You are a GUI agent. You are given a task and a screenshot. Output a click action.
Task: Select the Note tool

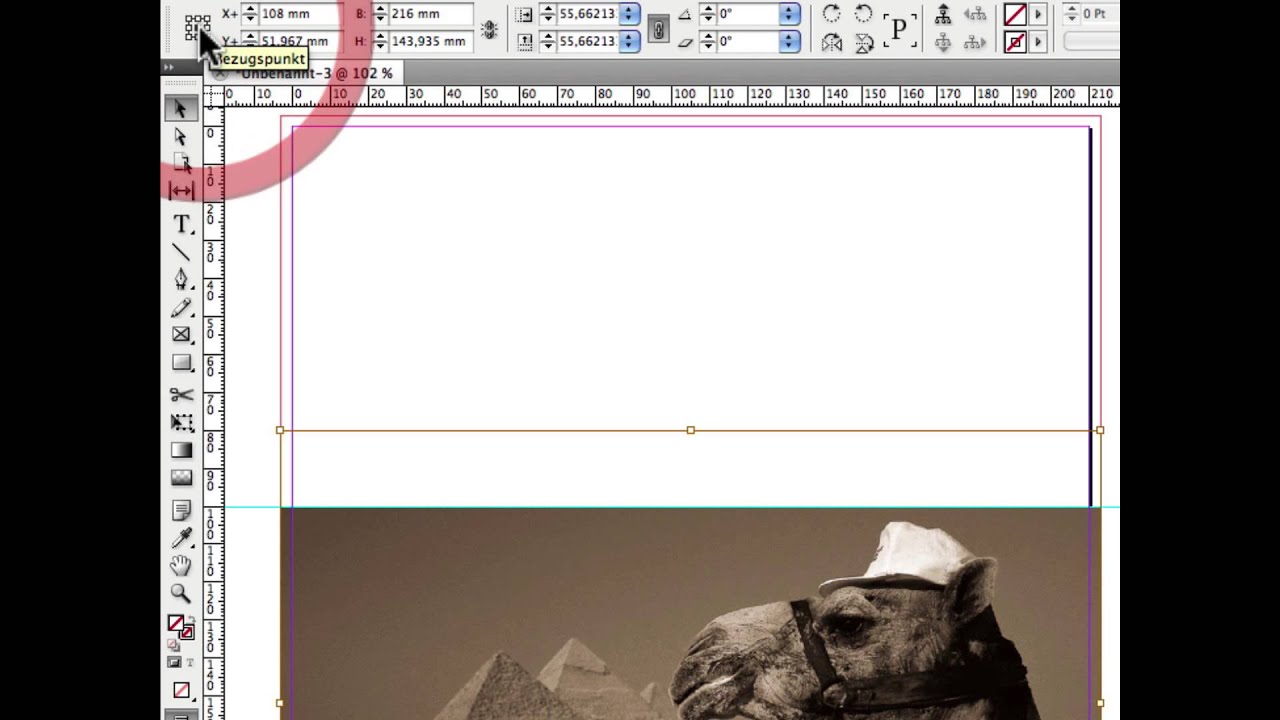pos(181,511)
